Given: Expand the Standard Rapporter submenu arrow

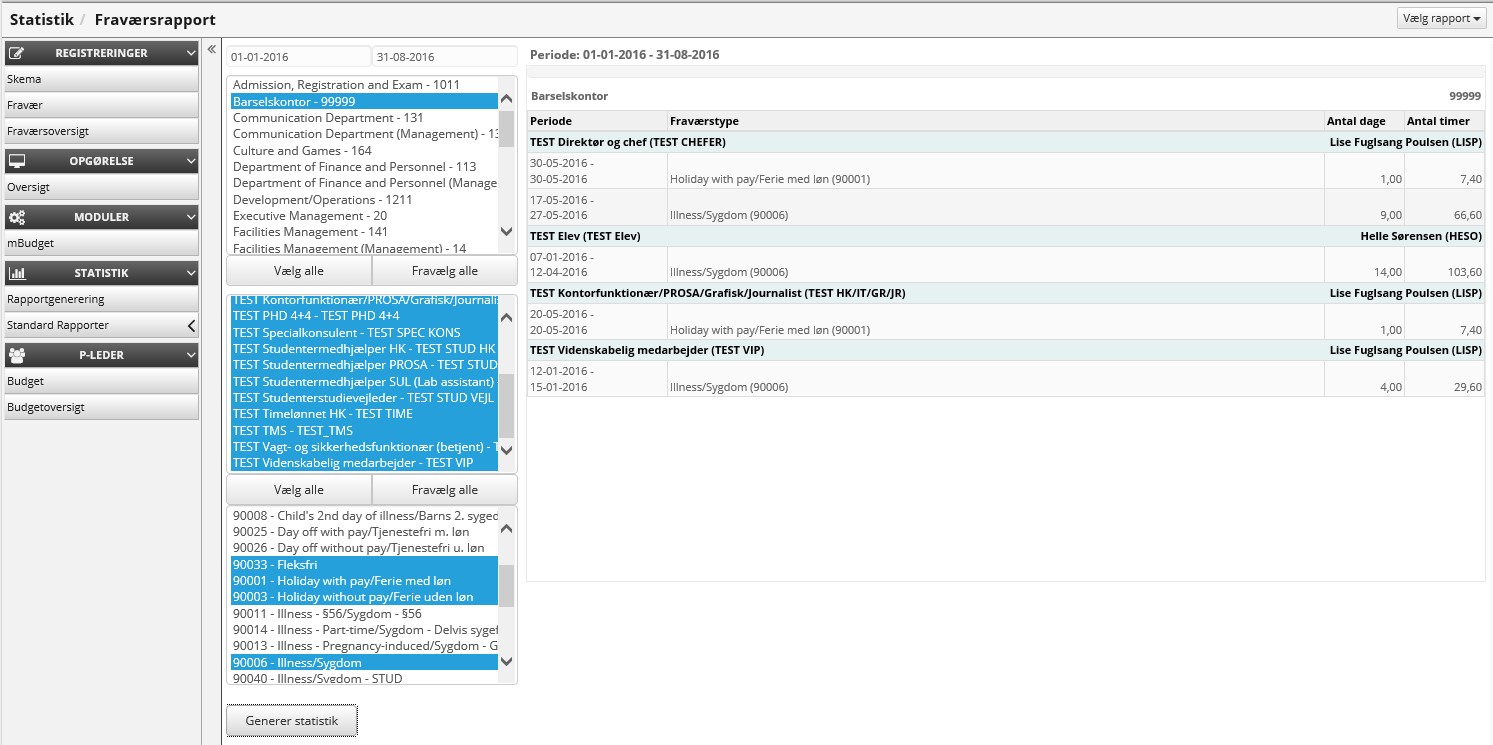Looking at the screenshot, I should pos(191,325).
